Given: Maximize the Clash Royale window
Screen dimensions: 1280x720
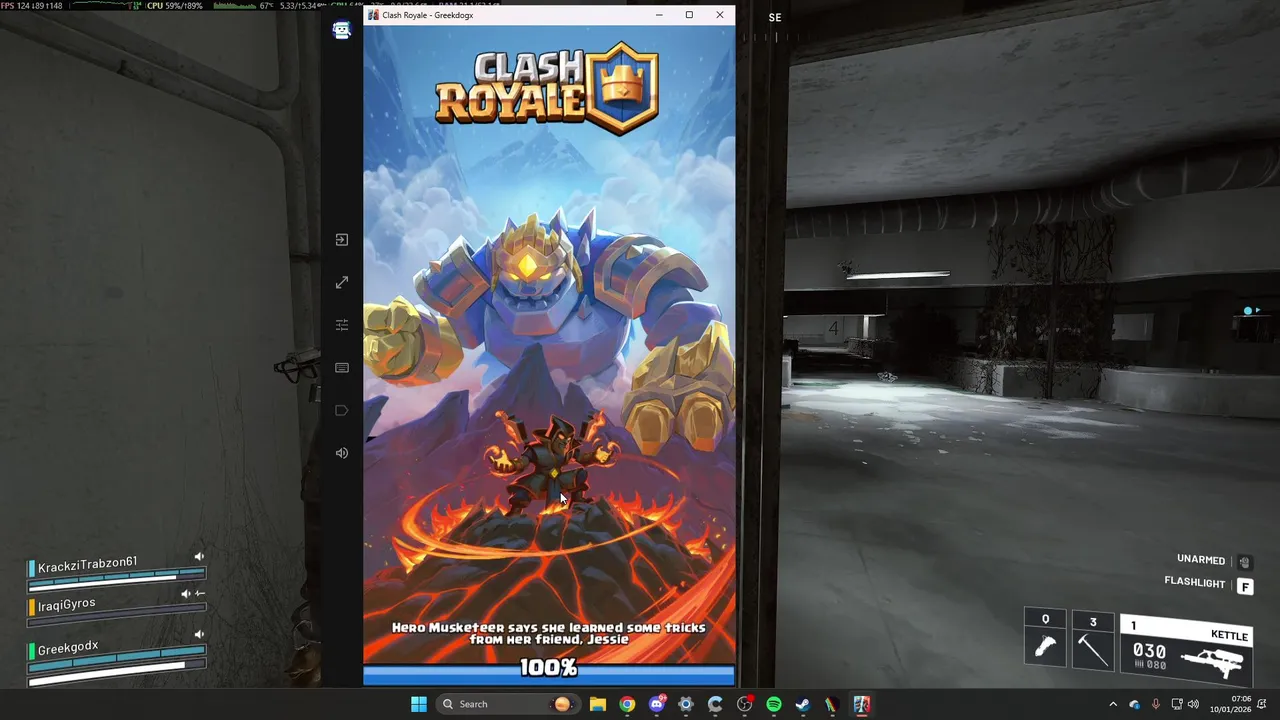Looking at the screenshot, I should (x=689, y=15).
